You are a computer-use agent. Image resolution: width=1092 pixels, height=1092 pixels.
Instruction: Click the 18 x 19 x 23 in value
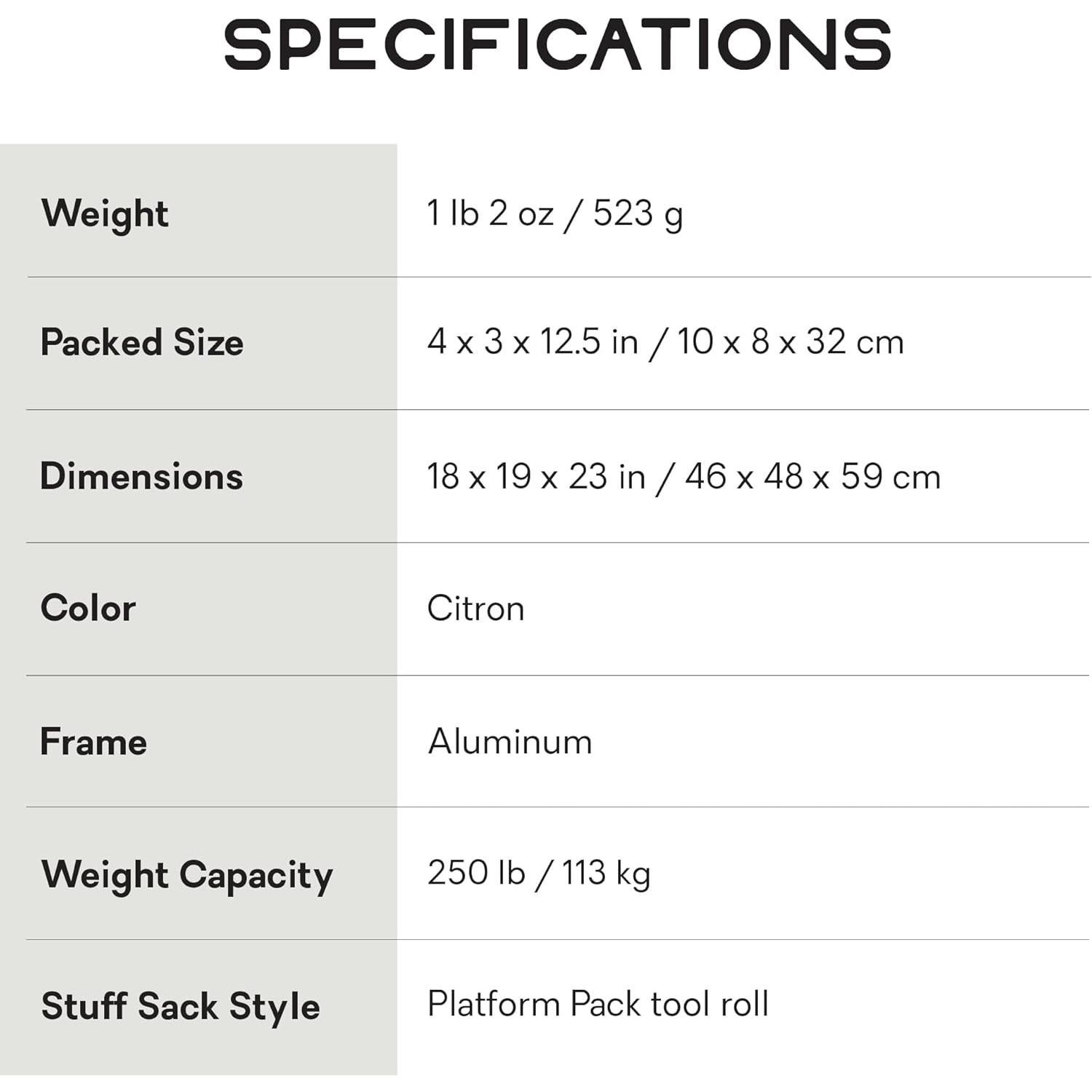click(x=536, y=477)
